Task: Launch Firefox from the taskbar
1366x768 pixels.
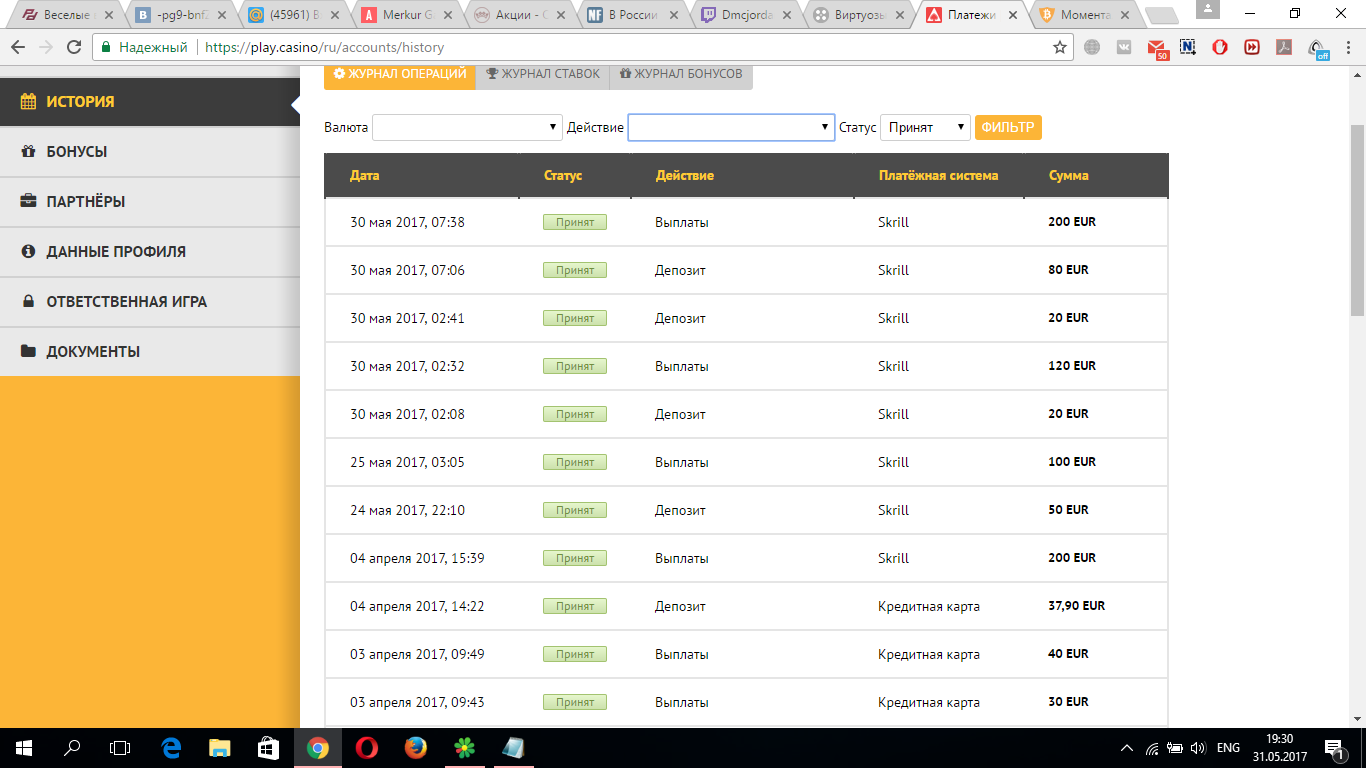Action: [x=416, y=747]
